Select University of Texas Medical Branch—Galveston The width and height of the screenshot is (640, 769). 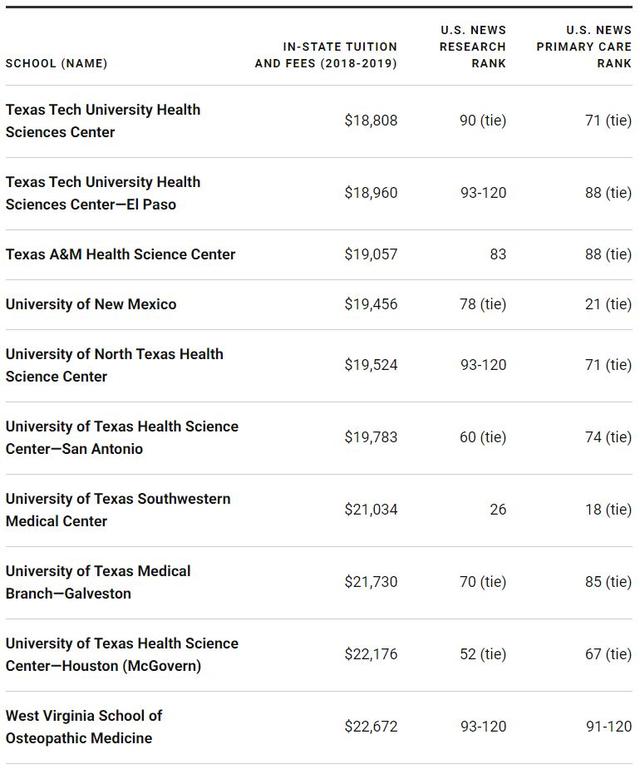pyautogui.click(x=98, y=582)
